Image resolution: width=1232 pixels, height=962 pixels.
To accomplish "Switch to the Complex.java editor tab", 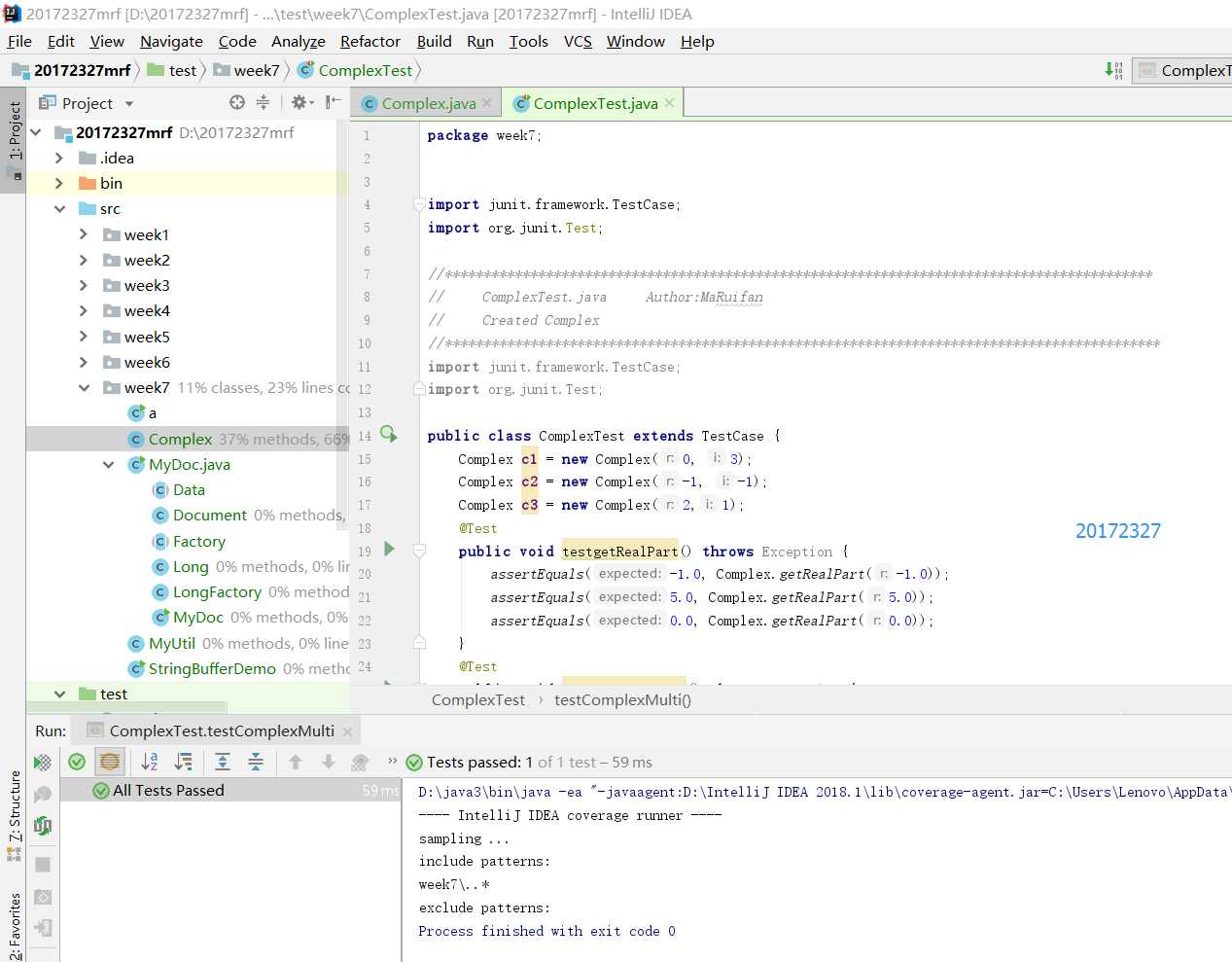I will pyautogui.click(x=427, y=103).
